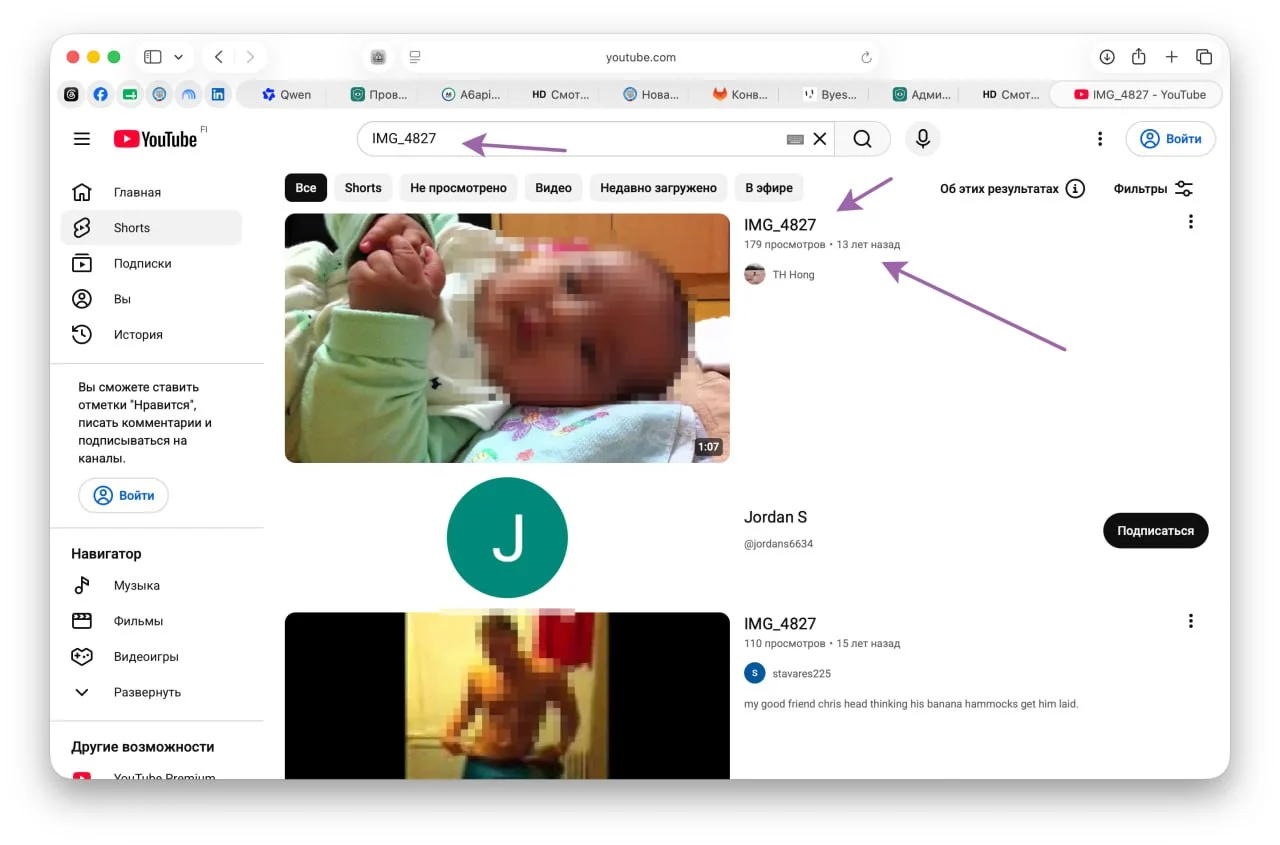
Task: Switch to the Конв... GitLab tab
Action: tap(740, 95)
